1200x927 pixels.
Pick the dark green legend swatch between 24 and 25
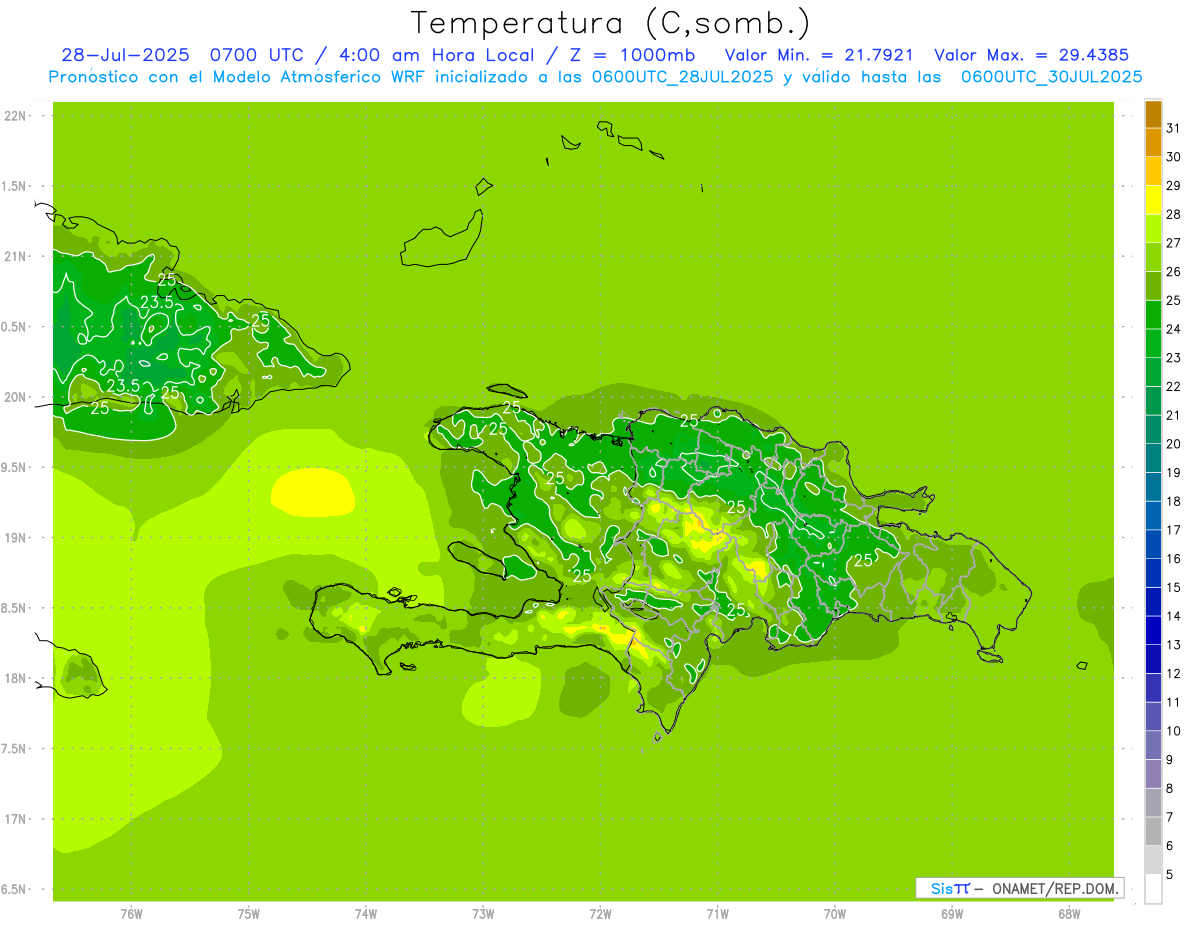coord(1153,315)
